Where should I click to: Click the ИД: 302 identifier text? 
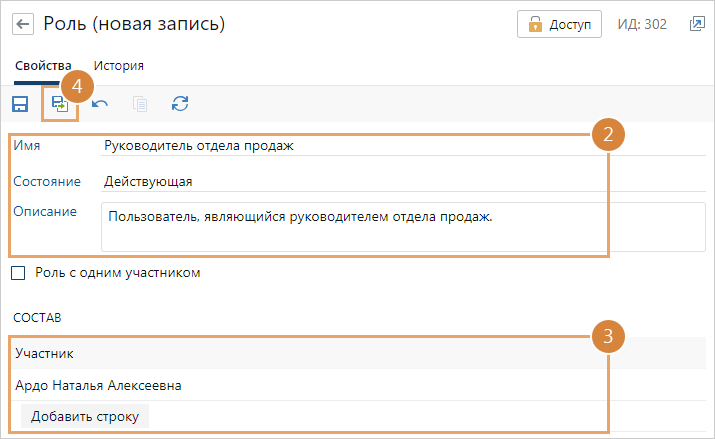pyautogui.click(x=641, y=24)
